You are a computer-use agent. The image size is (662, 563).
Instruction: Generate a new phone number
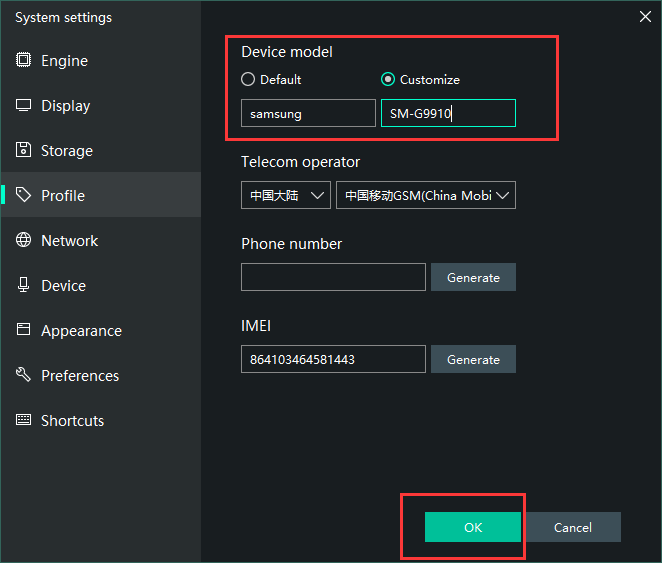point(473,278)
